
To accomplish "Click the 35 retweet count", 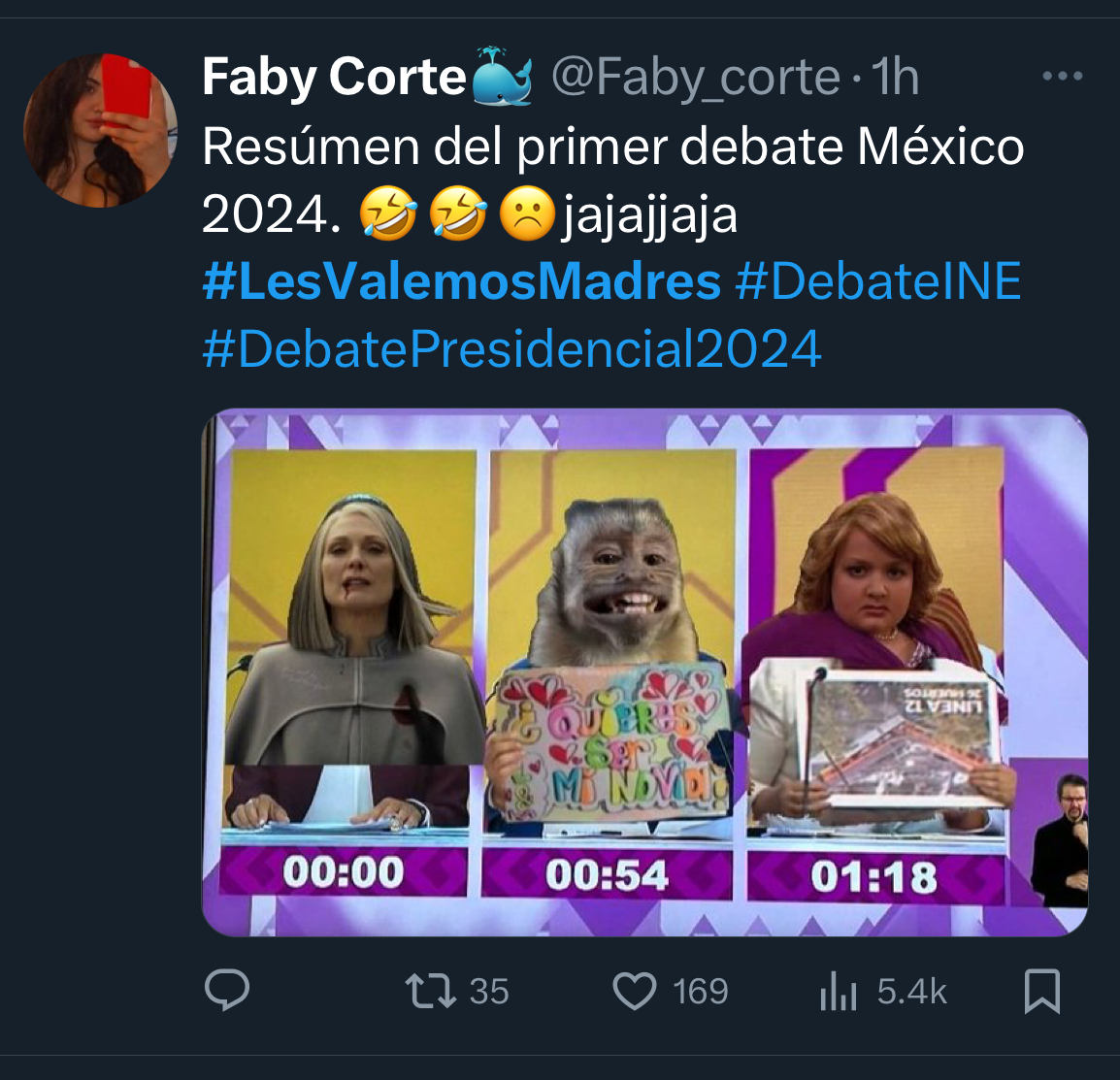I will point(489,991).
